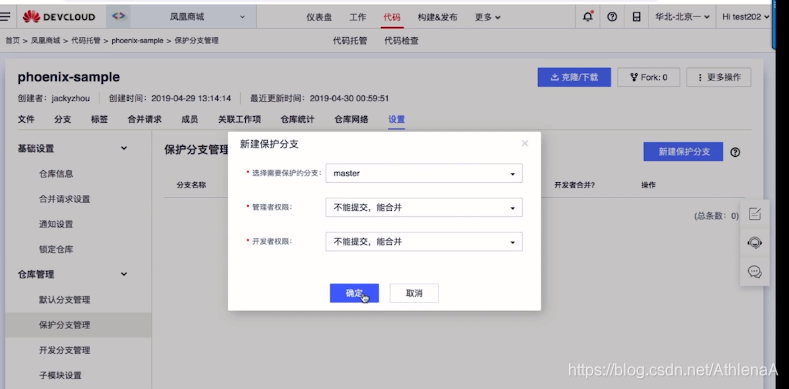Image resolution: width=789 pixels, height=389 pixels.
Task: Close the 新建保护分支 dialog with X
Action: click(x=525, y=143)
